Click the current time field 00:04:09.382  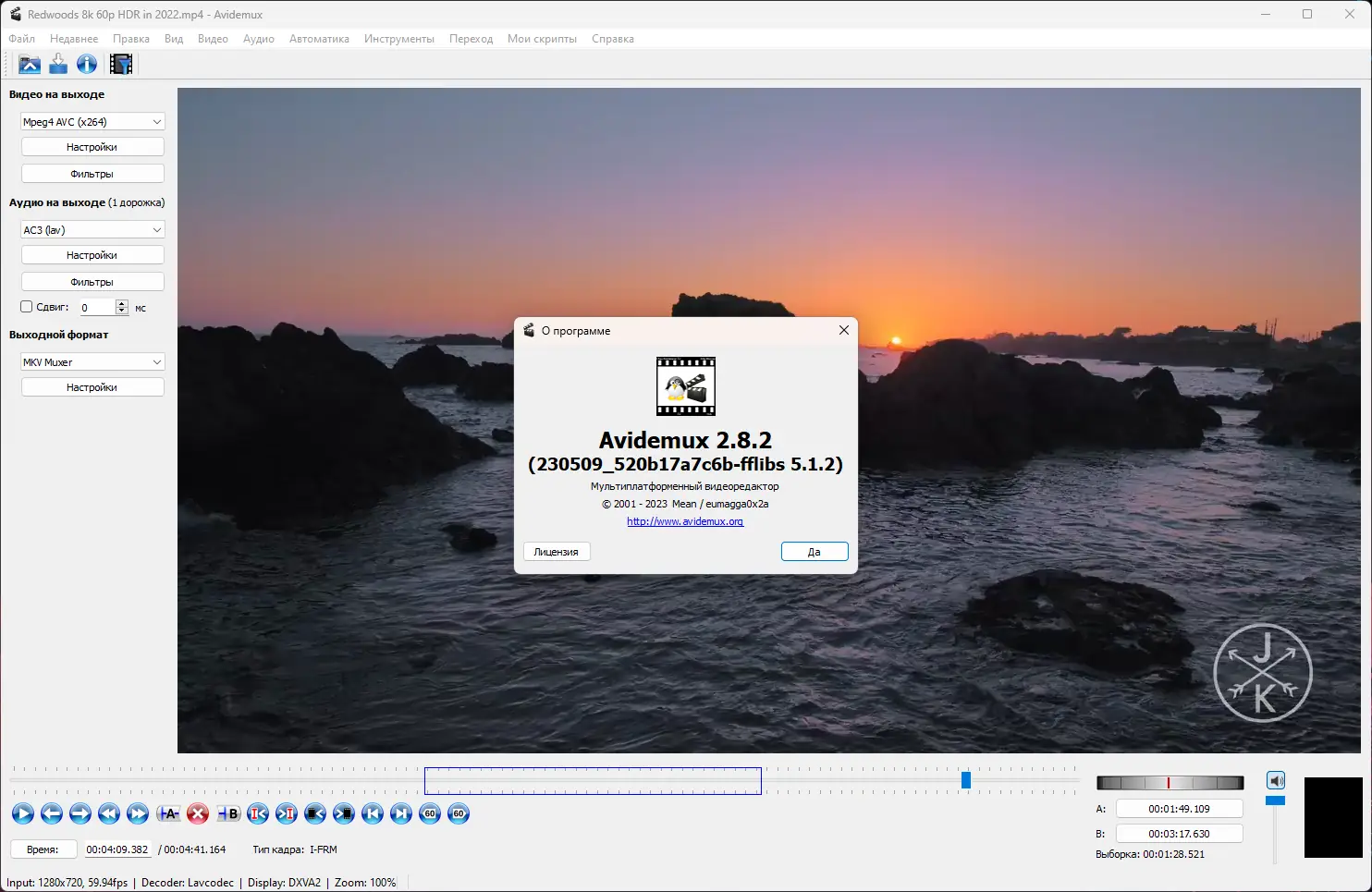pyautogui.click(x=117, y=849)
